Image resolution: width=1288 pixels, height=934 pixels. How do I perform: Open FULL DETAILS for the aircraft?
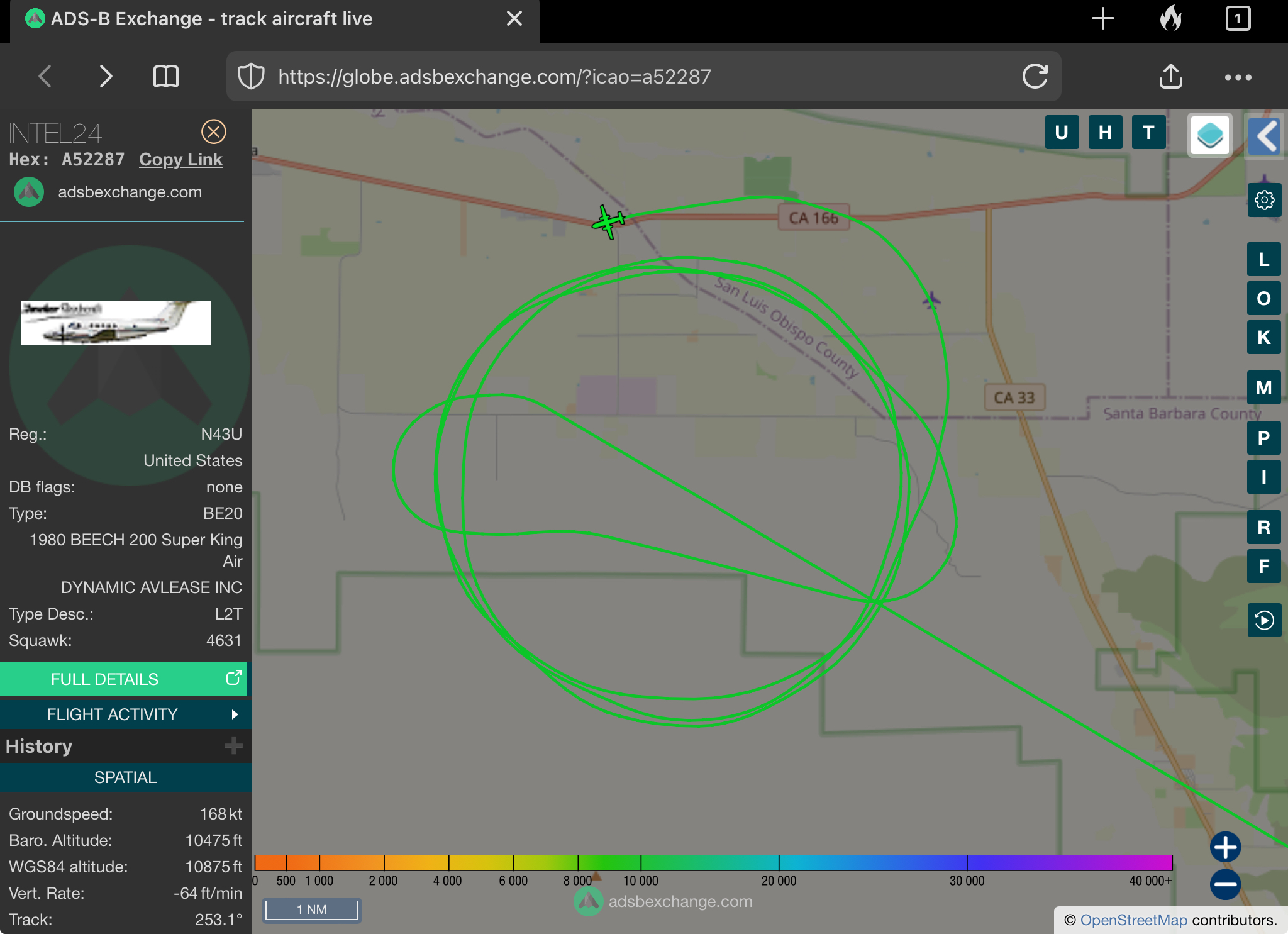[123, 679]
